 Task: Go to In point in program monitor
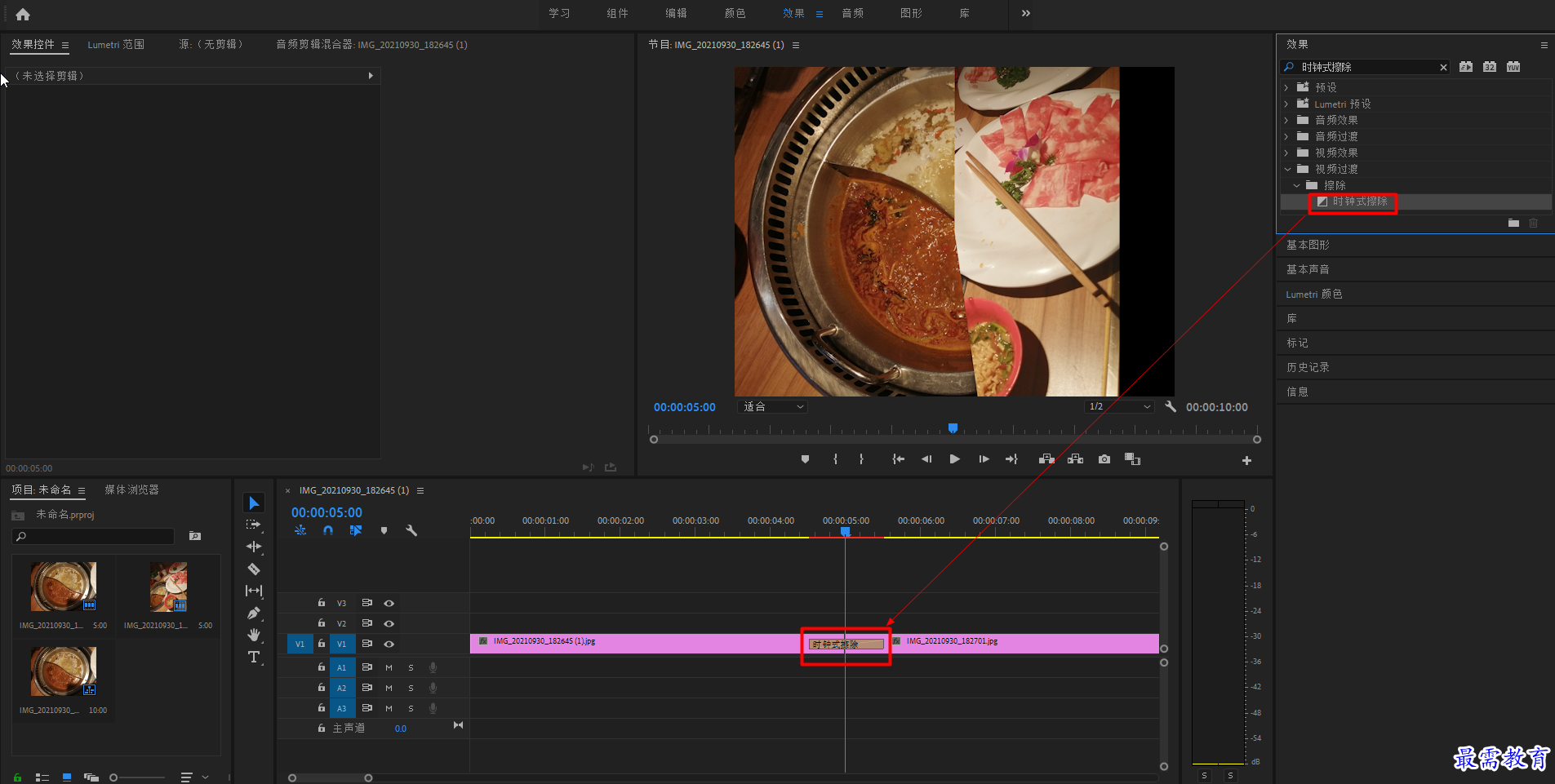[898, 459]
